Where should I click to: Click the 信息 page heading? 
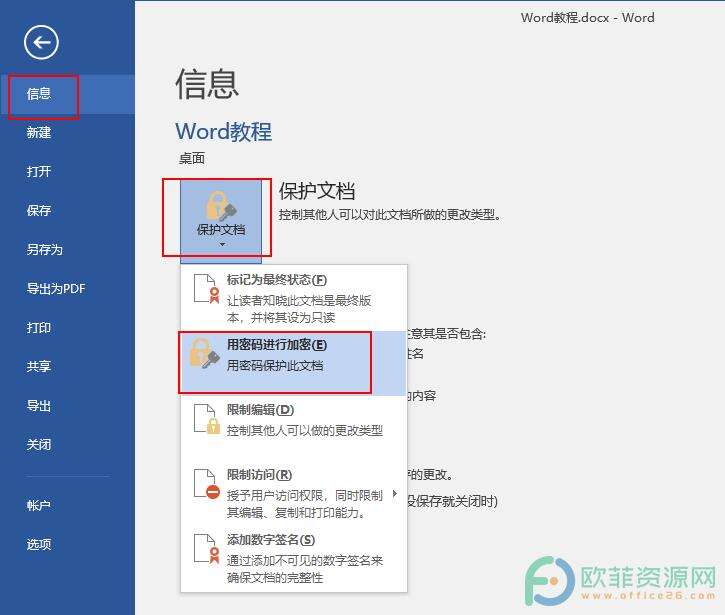point(207,84)
